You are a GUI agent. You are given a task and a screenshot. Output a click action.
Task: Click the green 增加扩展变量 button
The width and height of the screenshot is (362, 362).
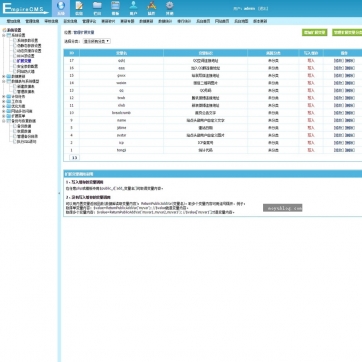314,32
